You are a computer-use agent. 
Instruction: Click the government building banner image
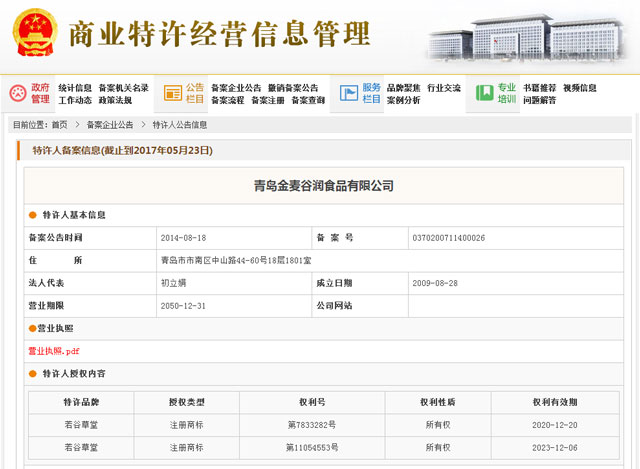point(527,38)
